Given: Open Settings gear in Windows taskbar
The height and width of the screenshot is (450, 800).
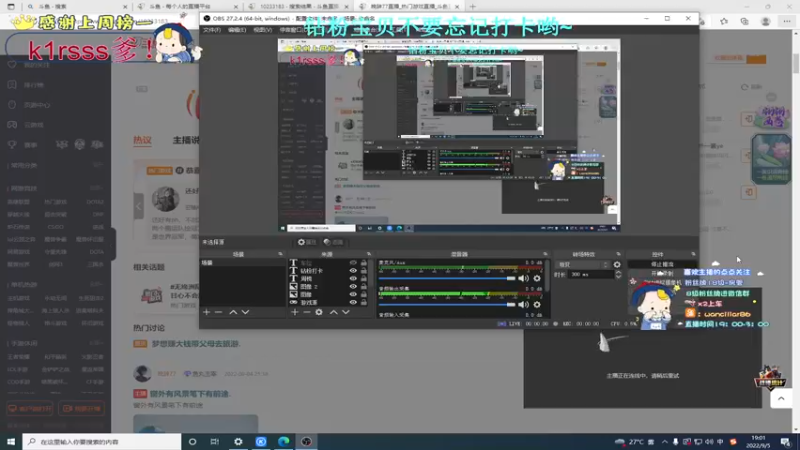Looking at the screenshot, I should tap(238, 442).
